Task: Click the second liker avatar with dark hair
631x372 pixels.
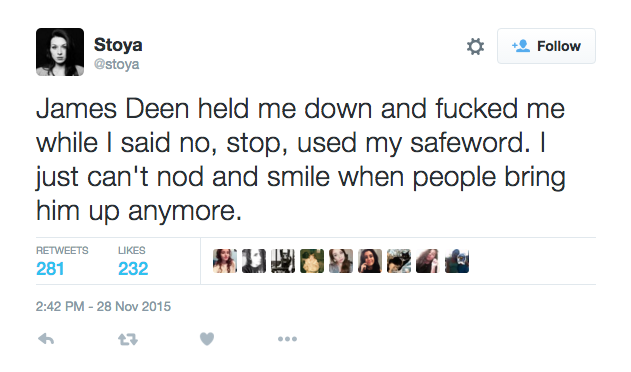Action: (x=254, y=261)
